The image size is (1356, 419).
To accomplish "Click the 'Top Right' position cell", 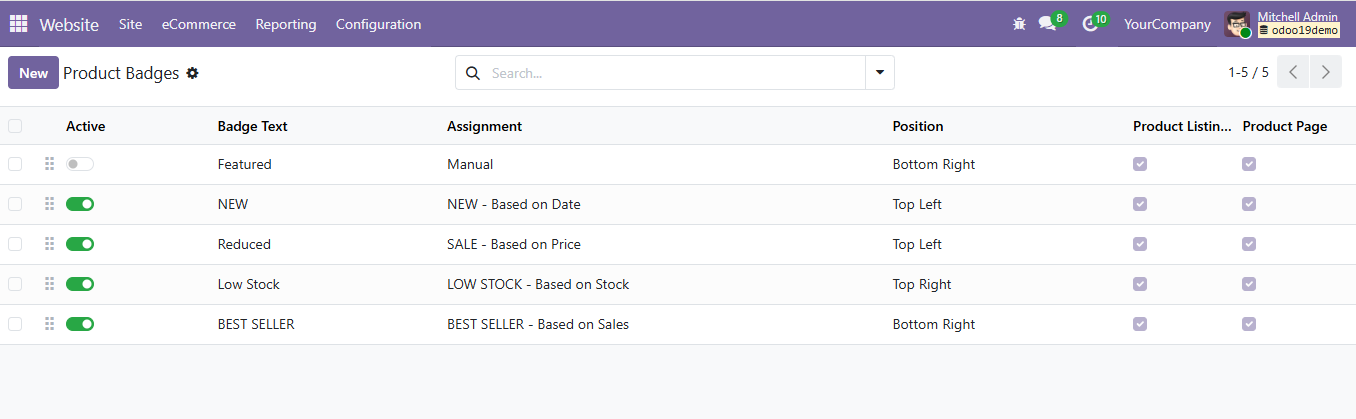I will pyautogui.click(x=922, y=284).
